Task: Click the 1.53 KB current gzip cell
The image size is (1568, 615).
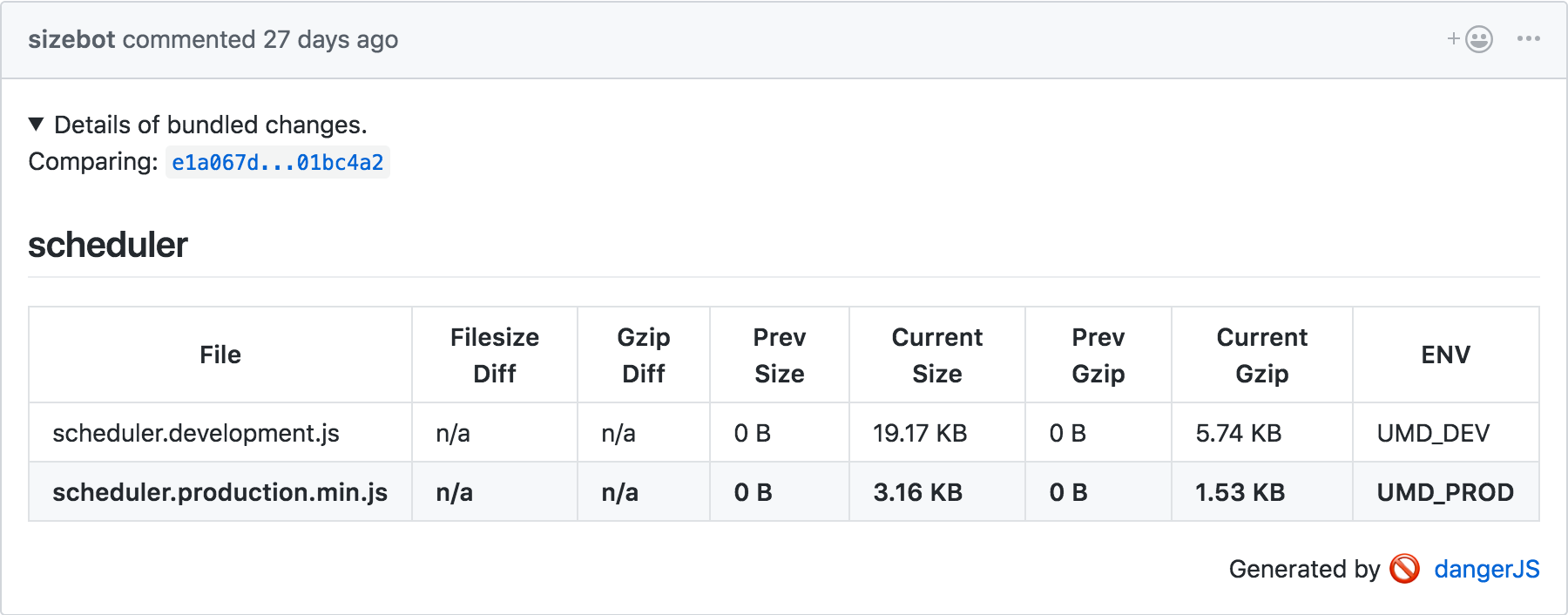Action: pos(1240,492)
